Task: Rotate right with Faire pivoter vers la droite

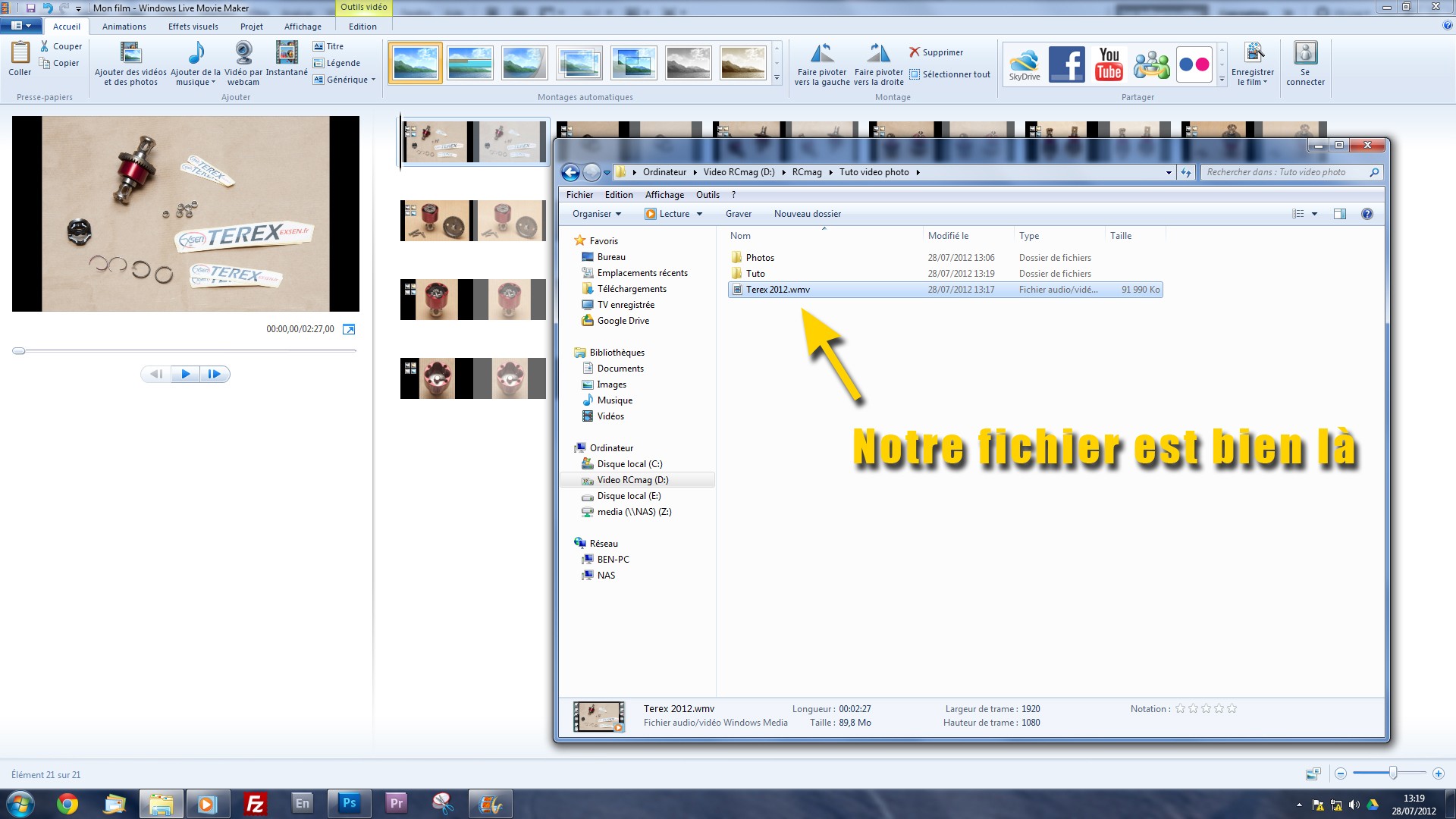Action: [879, 64]
